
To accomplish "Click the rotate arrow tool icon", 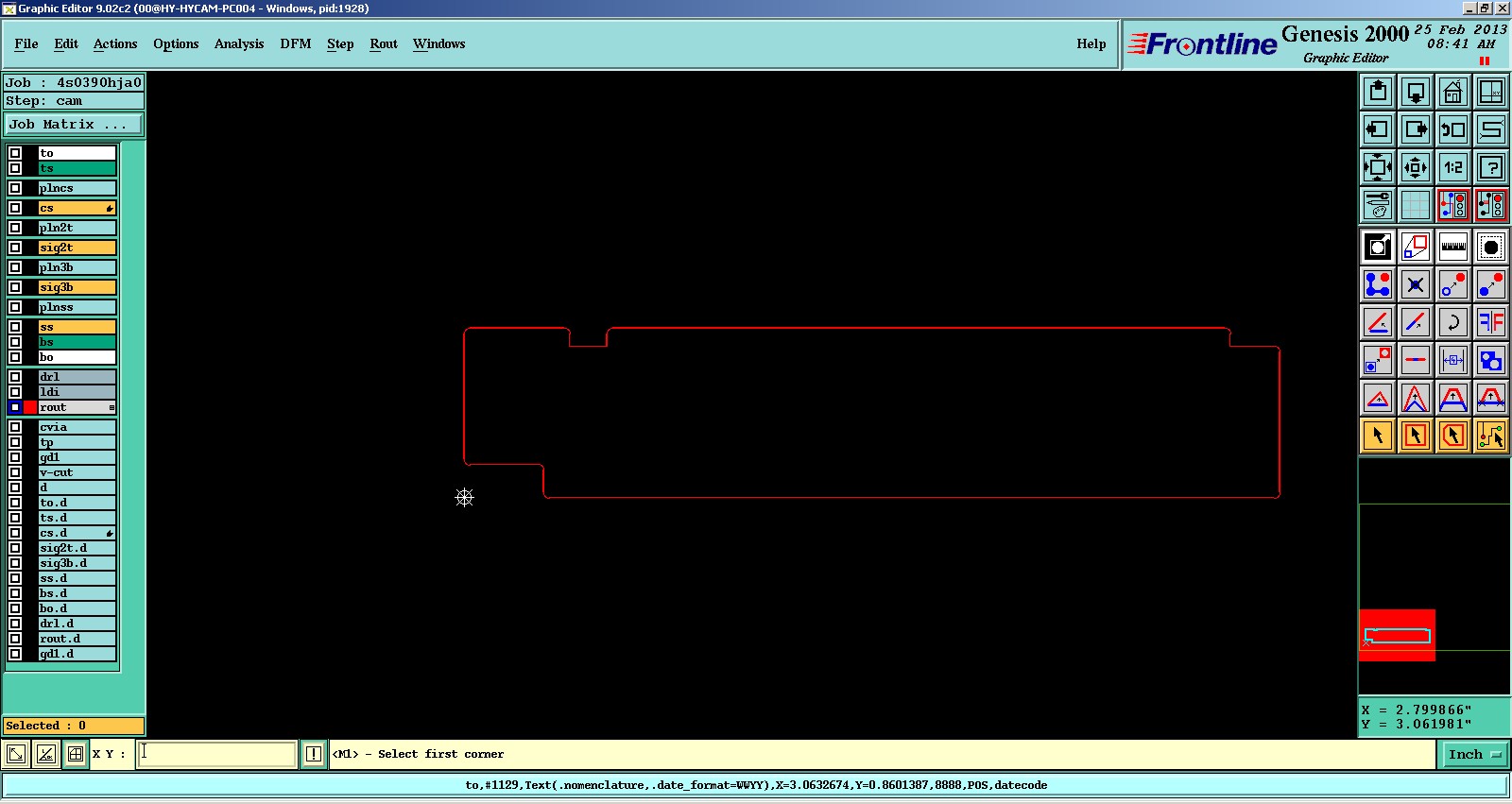I will pos(1453,322).
